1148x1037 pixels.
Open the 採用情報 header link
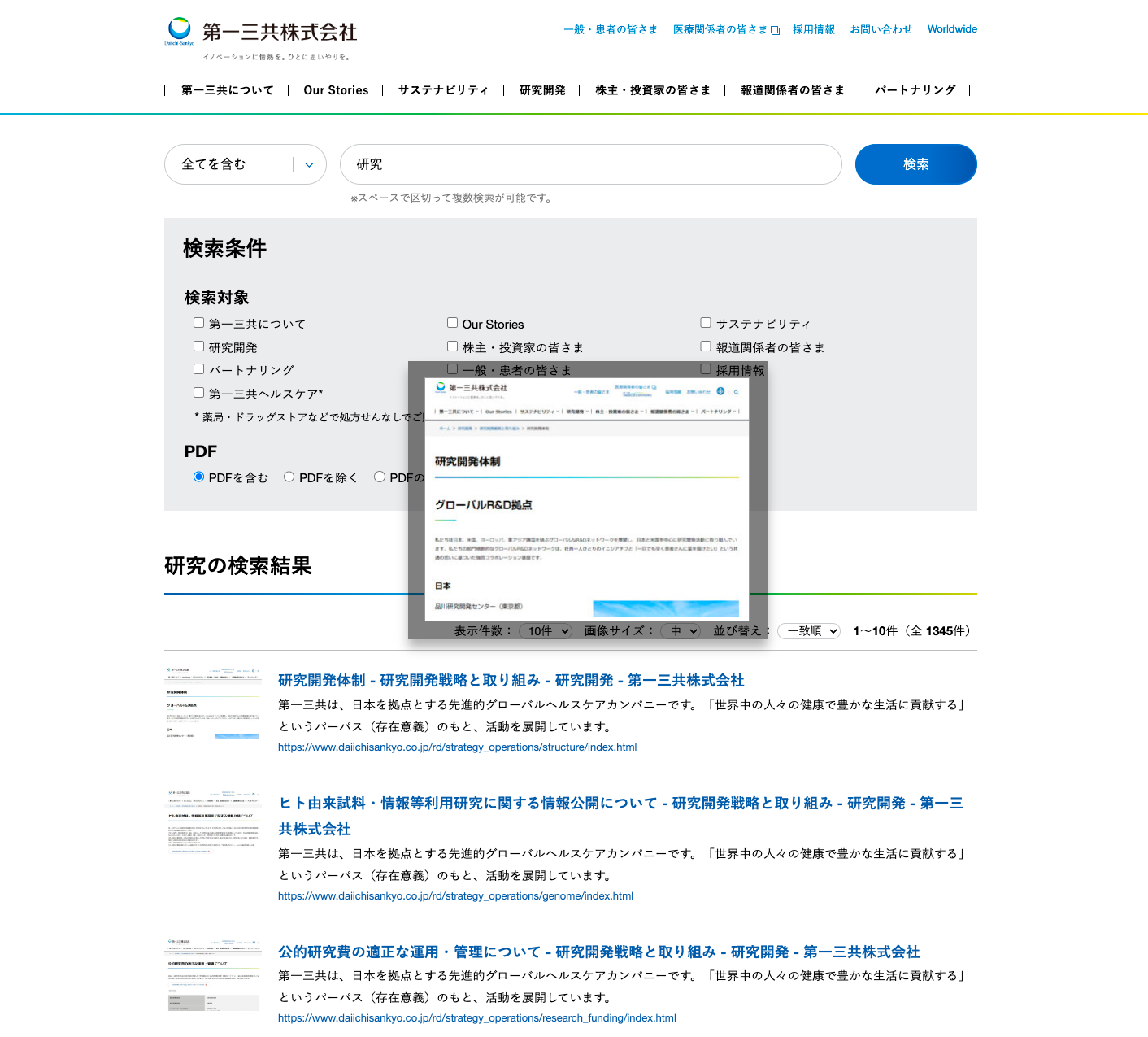coord(814,29)
